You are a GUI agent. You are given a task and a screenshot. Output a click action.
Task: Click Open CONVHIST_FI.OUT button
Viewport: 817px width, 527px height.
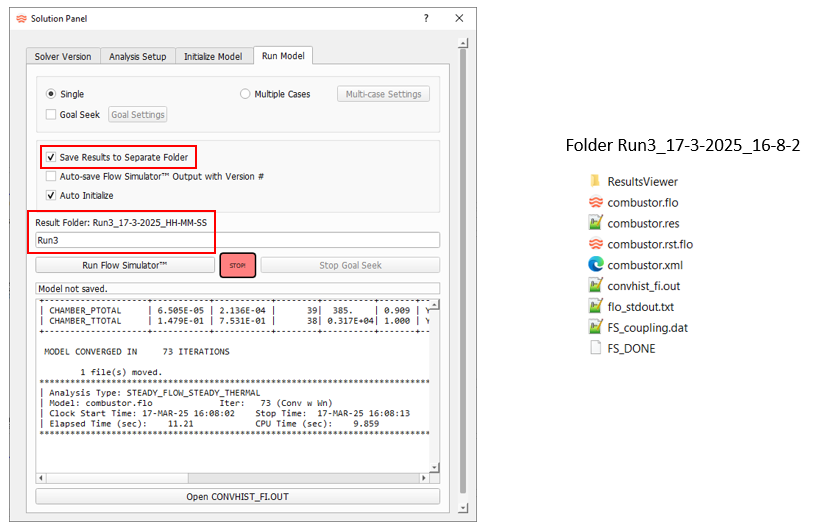(238, 497)
